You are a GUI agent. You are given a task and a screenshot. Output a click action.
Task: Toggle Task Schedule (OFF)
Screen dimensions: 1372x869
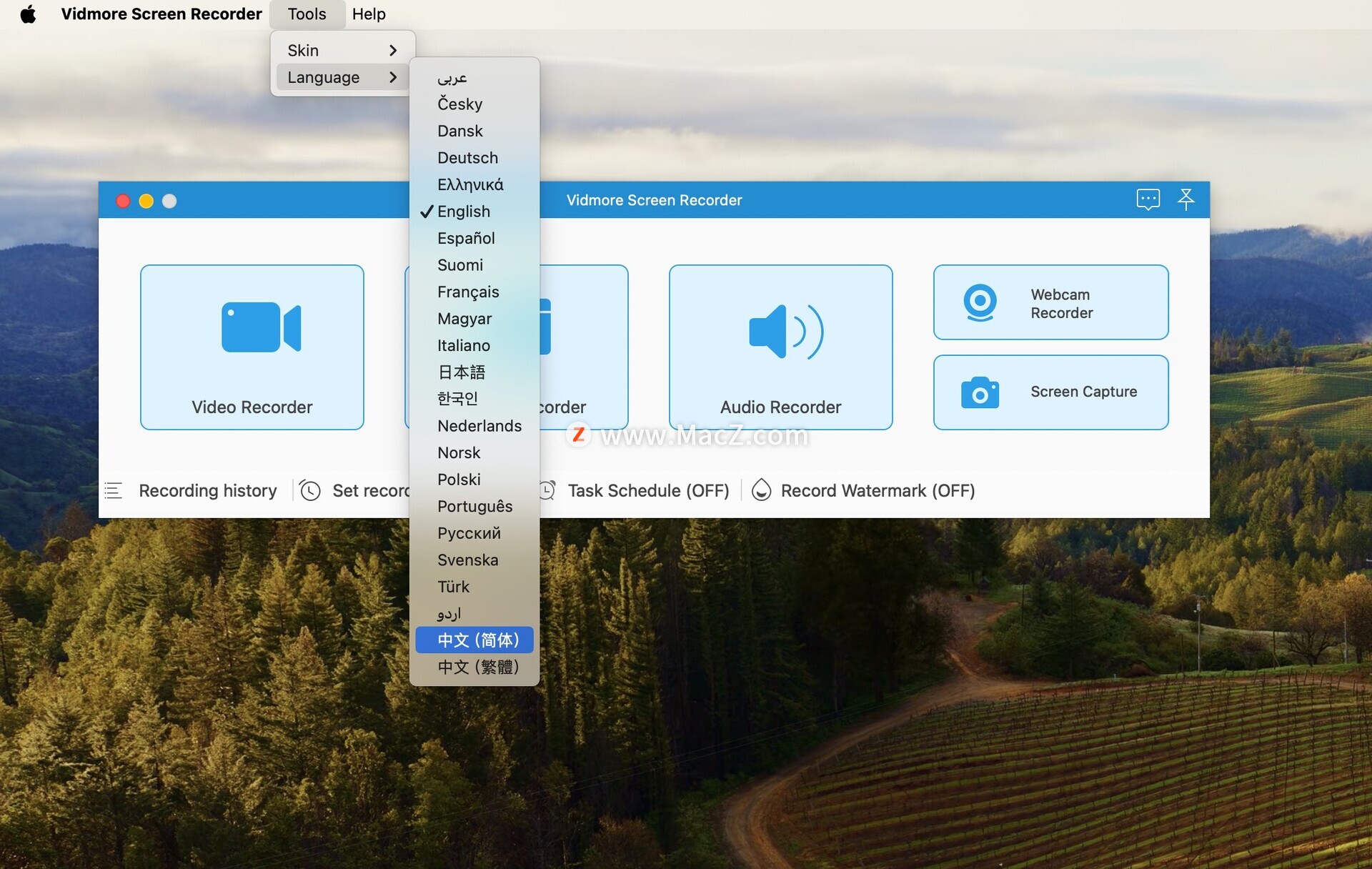coord(648,490)
